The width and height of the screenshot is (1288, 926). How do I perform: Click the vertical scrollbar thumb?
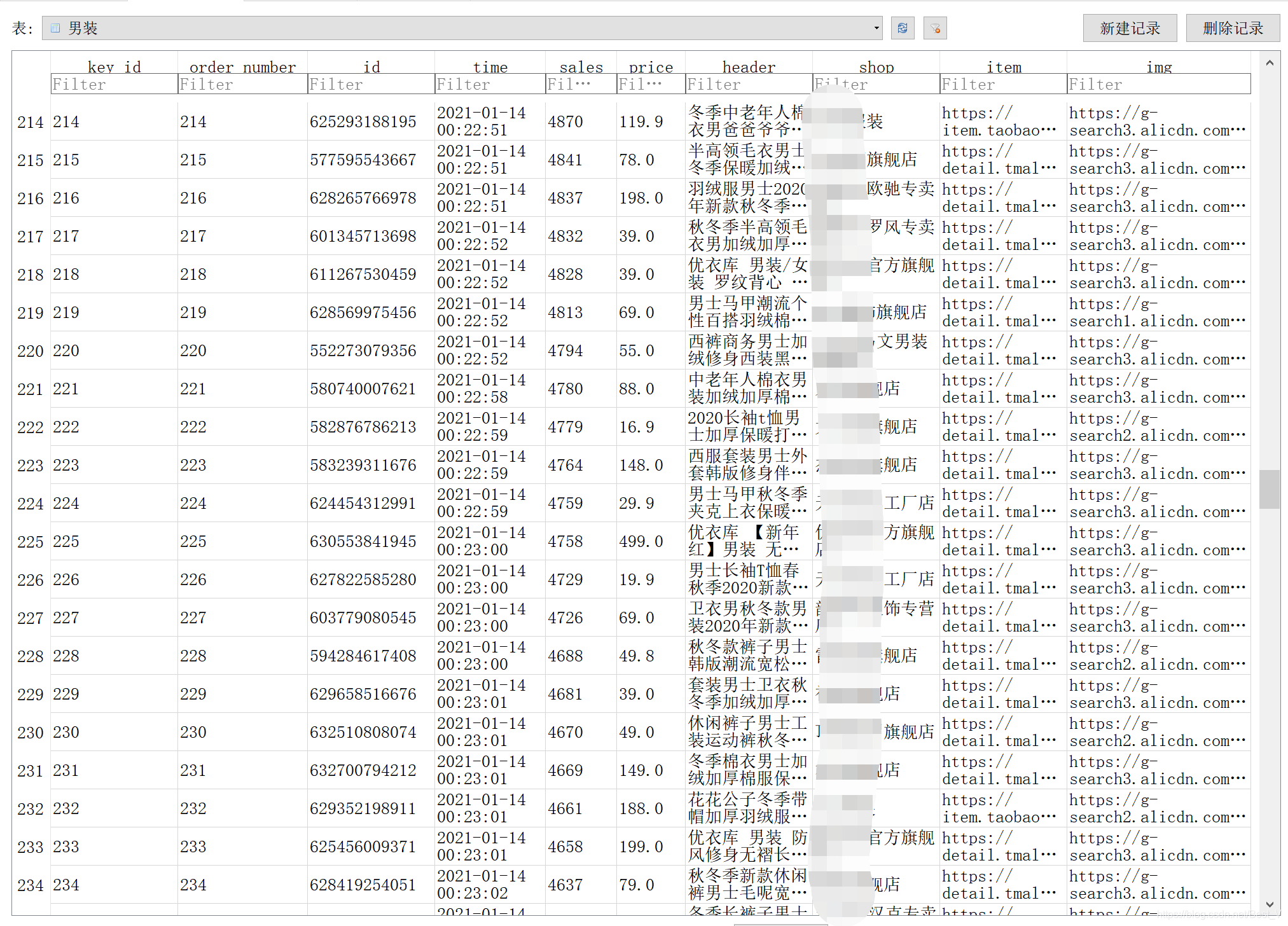click(1269, 488)
